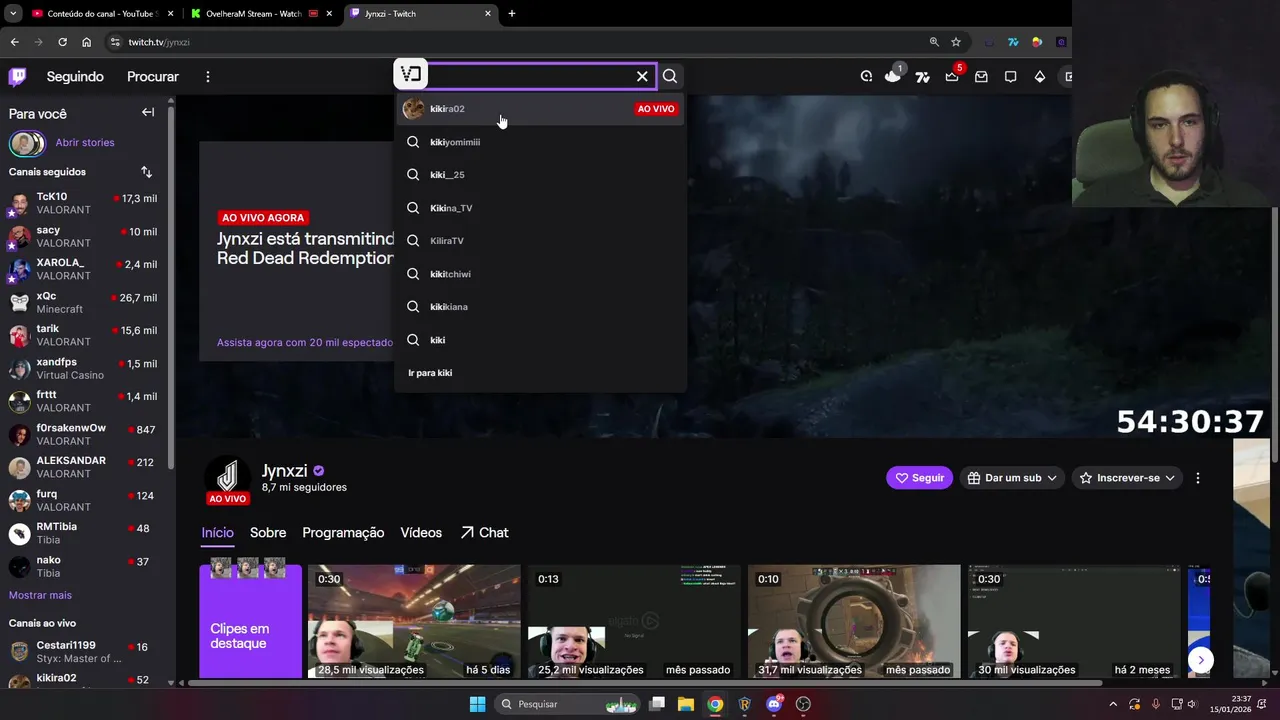The height and width of the screenshot is (720, 1280).
Task: Open a new Chrome tab
Action: point(512,14)
